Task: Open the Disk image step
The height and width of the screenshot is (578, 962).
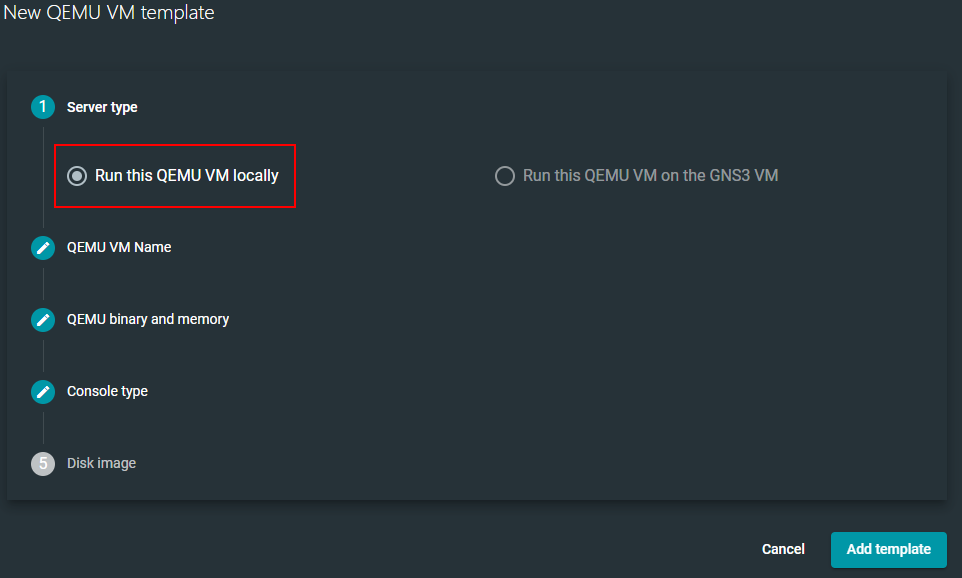Action: [101, 463]
